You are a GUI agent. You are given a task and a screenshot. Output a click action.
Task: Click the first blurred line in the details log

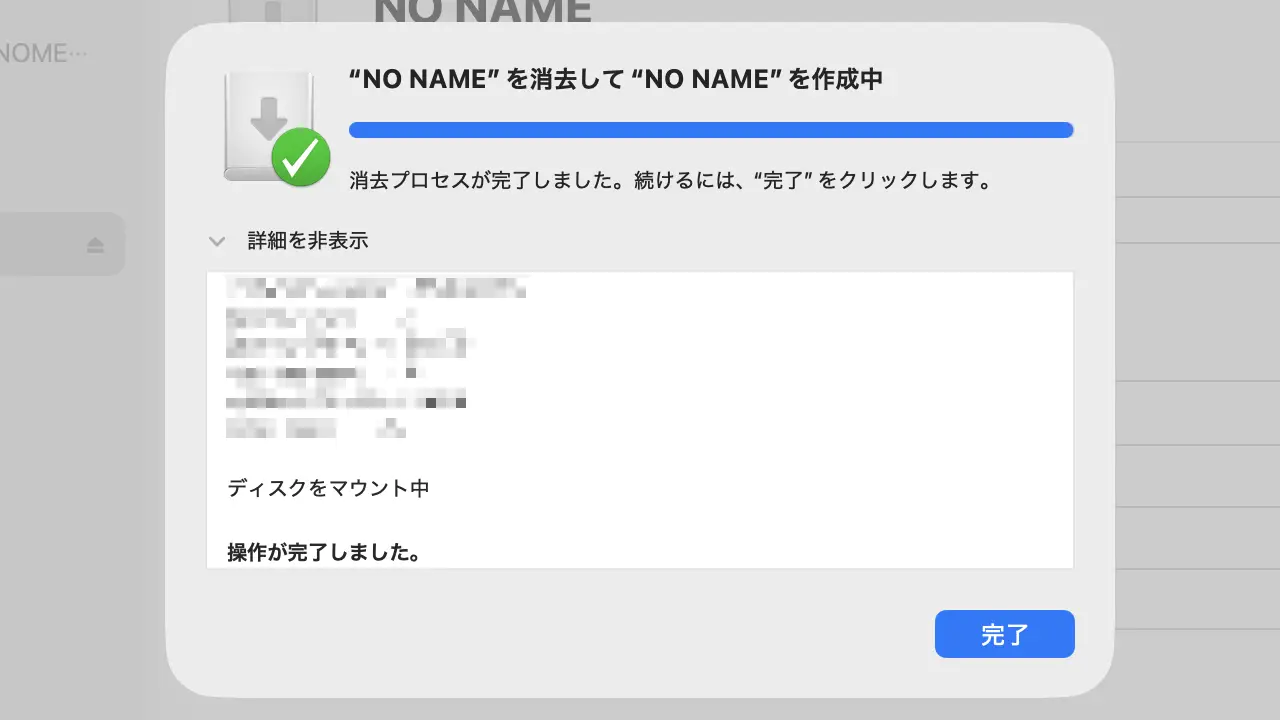376,290
